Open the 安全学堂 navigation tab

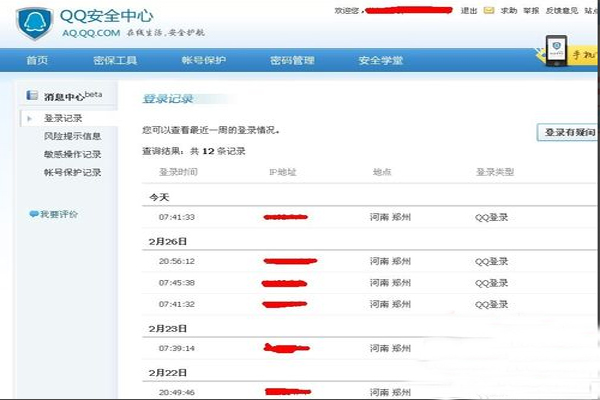381,60
